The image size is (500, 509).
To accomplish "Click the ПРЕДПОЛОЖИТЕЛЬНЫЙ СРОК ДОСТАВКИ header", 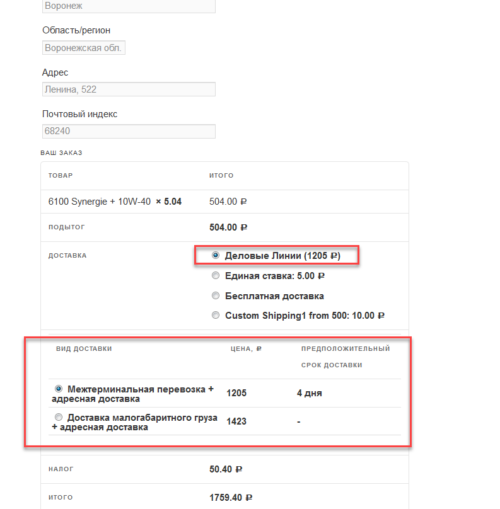I will 345,357.
